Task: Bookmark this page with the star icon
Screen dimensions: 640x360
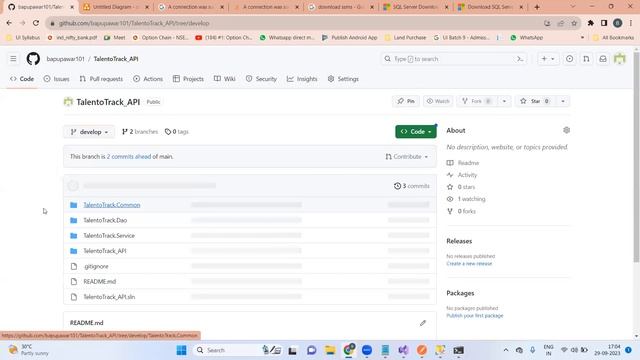Action: coord(574,23)
